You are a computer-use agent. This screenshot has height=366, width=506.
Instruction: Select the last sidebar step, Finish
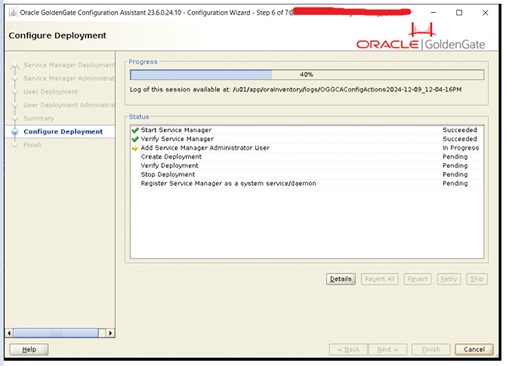[x=32, y=145]
